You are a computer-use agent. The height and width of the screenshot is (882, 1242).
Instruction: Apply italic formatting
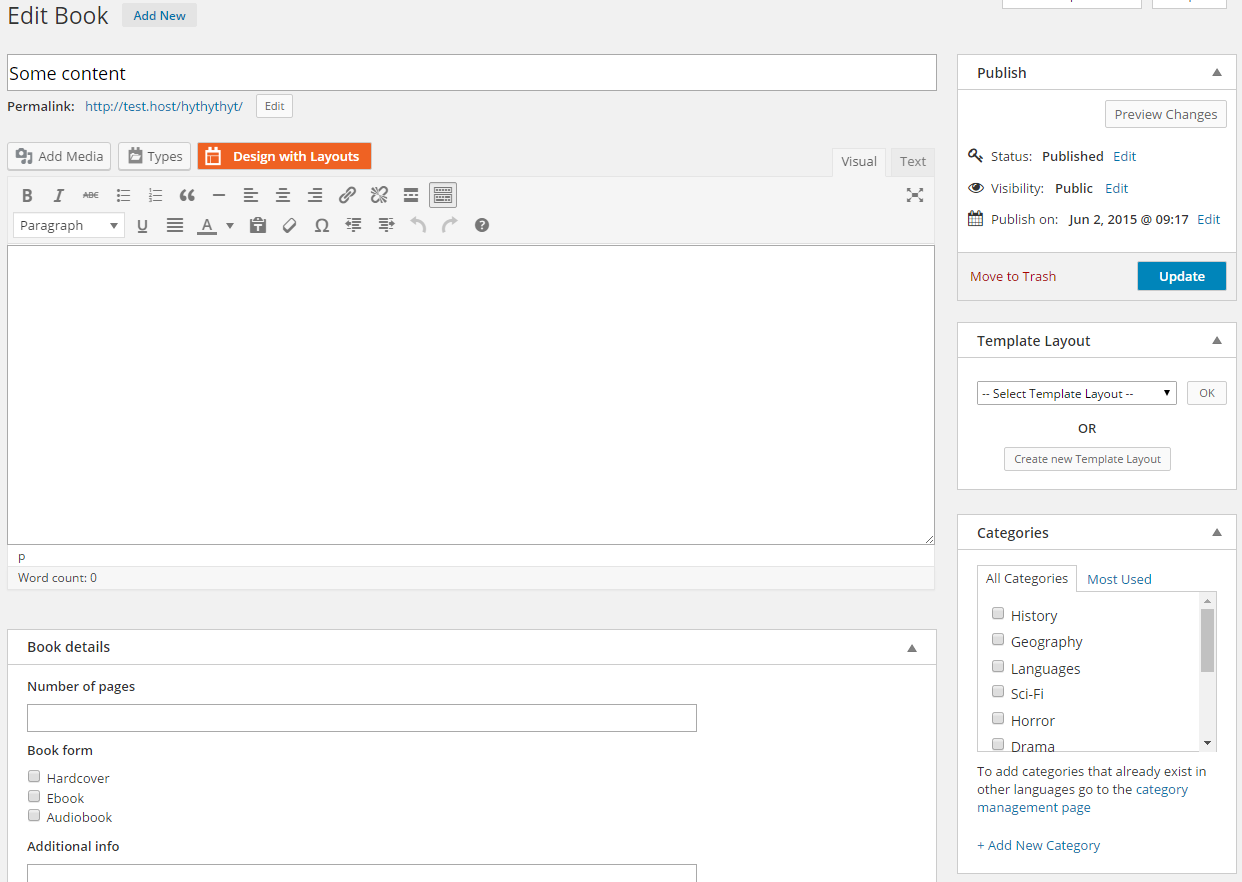[59, 195]
